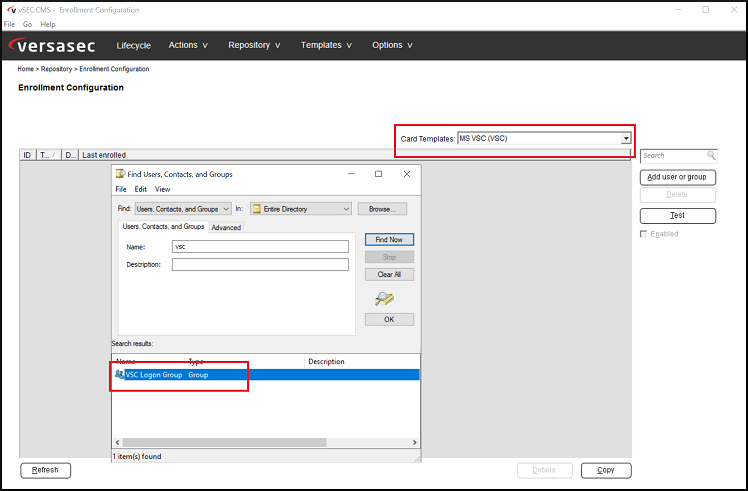Minimize the Find Users dialog
The height and width of the screenshot is (491, 748).
pos(351,174)
